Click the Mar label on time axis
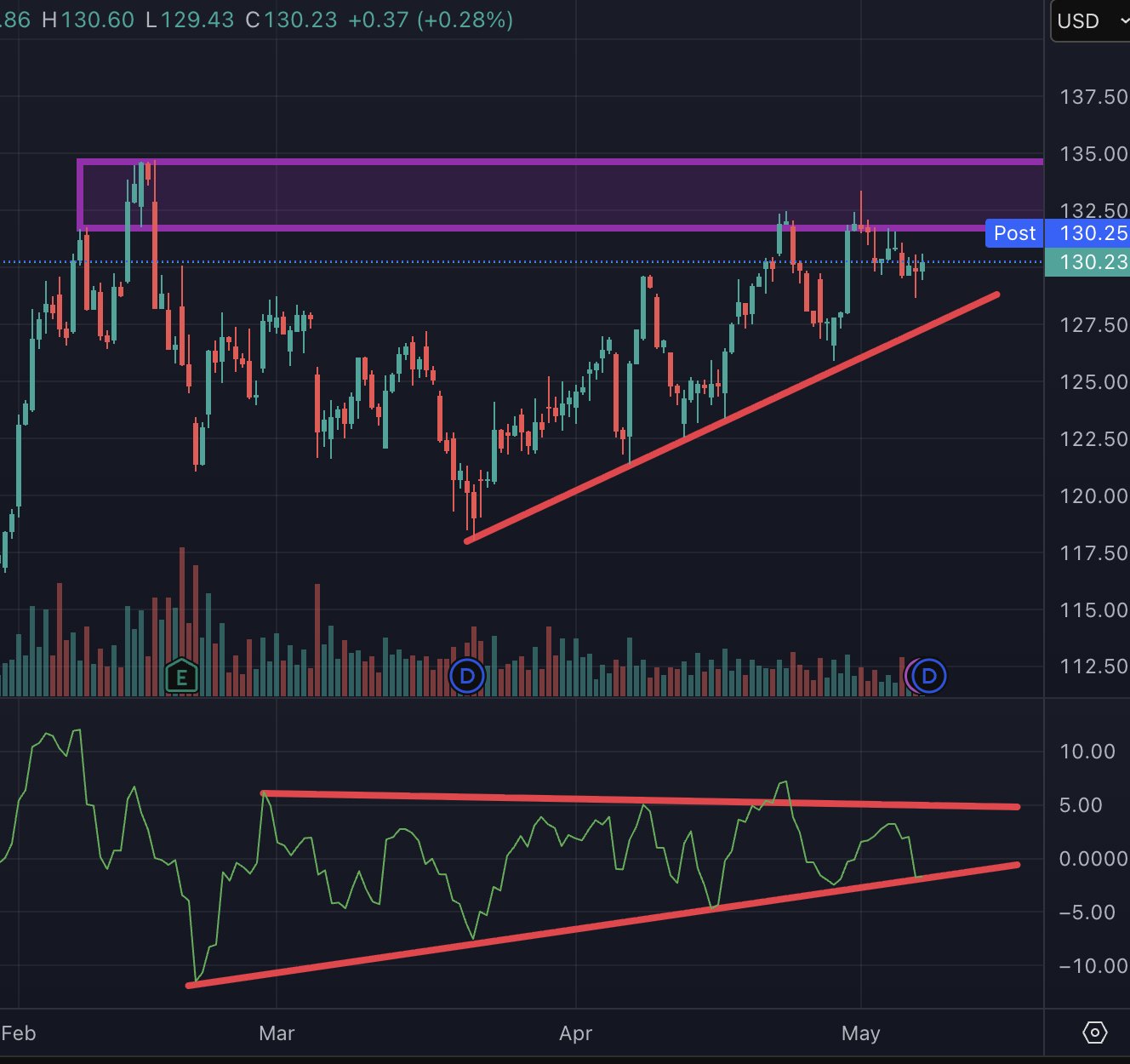Image resolution: width=1130 pixels, height=1064 pixels. tap(277, 1033)
